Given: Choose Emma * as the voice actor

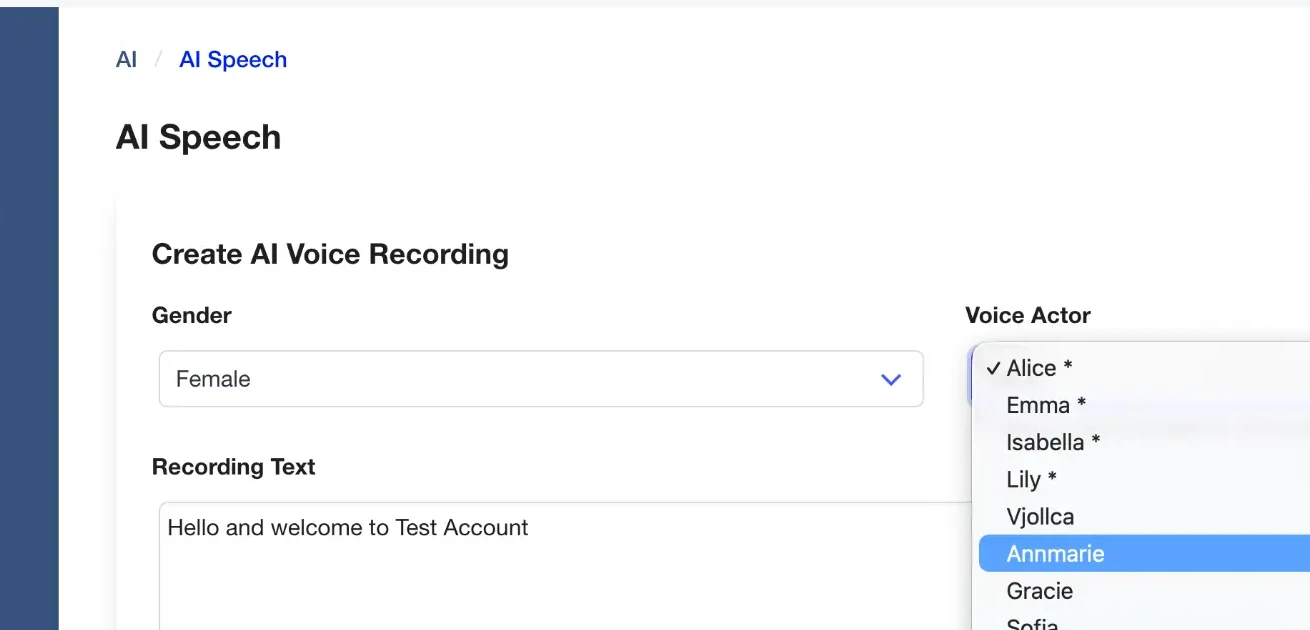Looking at the screenshot, I should pyautogui.click(x=1046, y=405).
